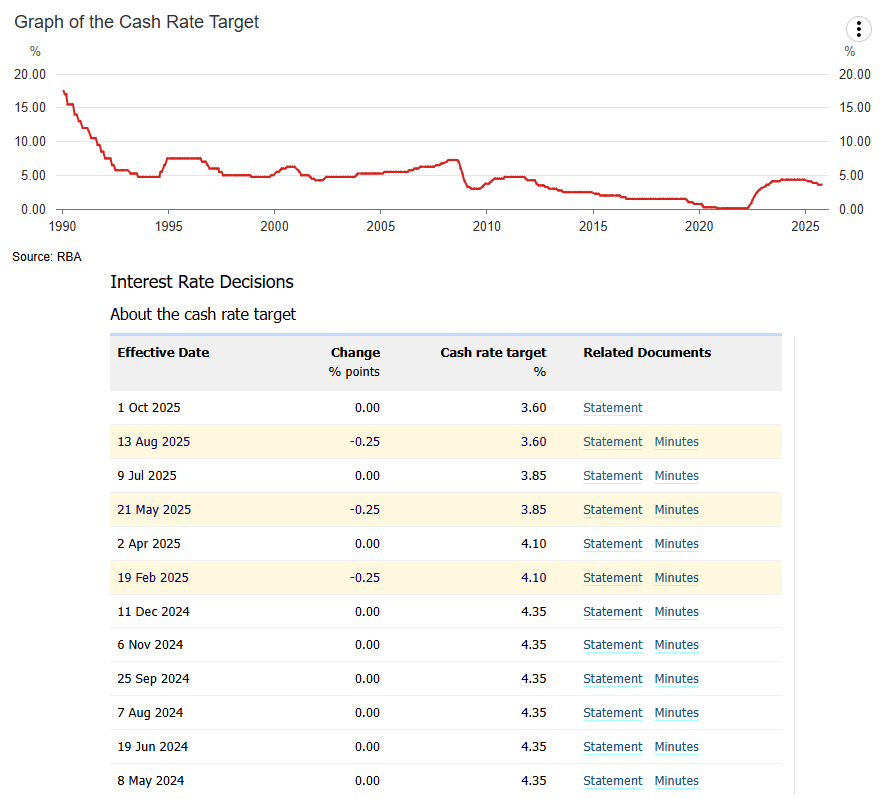Open Statement for 6 Nov 2024
Viewport: 886px width, 799px height.
(612, 645)
